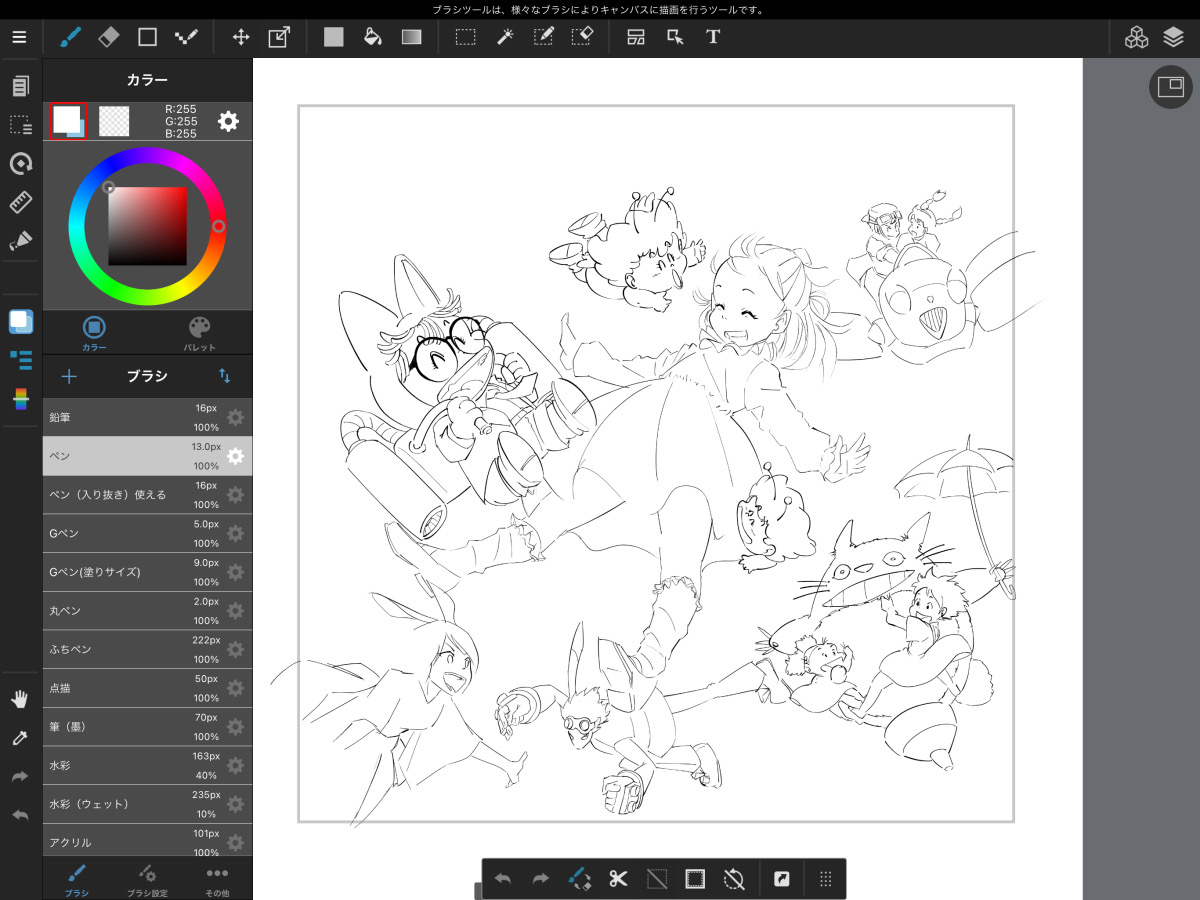This screenshot has width=1200, height=900.
Task: Switch to the ブラシ bottom tab
Action: click(77, 879)
